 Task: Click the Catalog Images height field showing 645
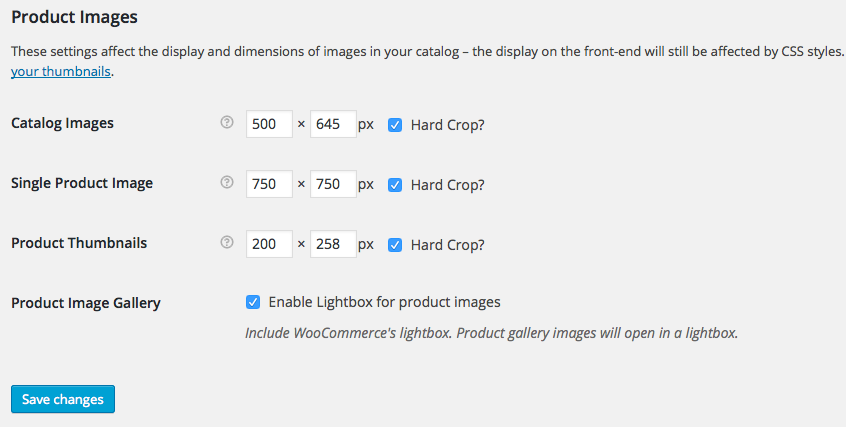(x=333, y=124)
